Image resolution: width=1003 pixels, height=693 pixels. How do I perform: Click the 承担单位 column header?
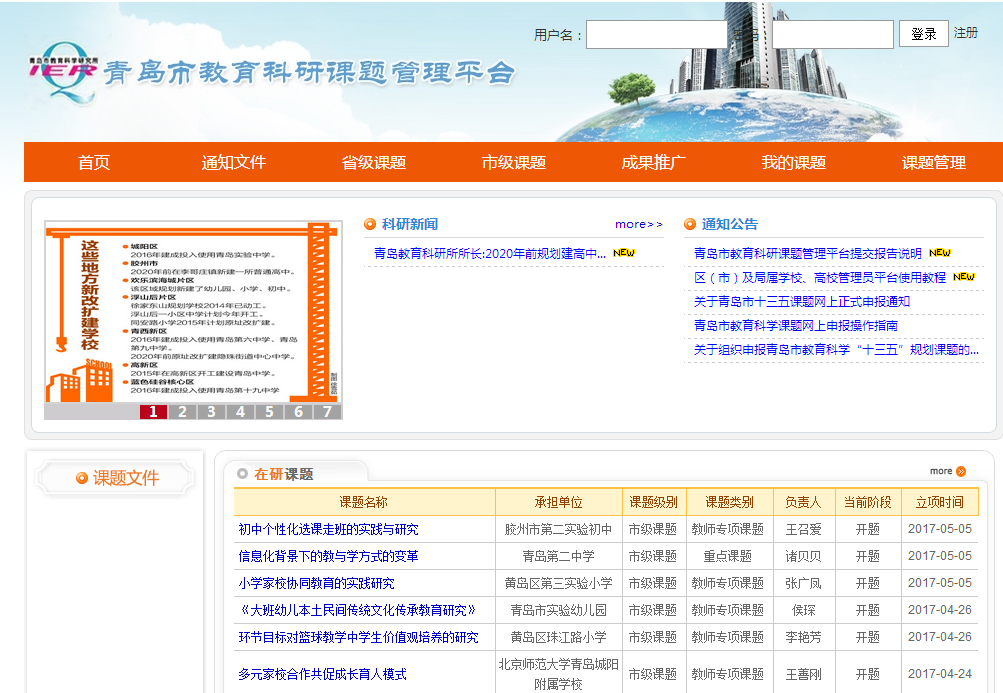558,502
